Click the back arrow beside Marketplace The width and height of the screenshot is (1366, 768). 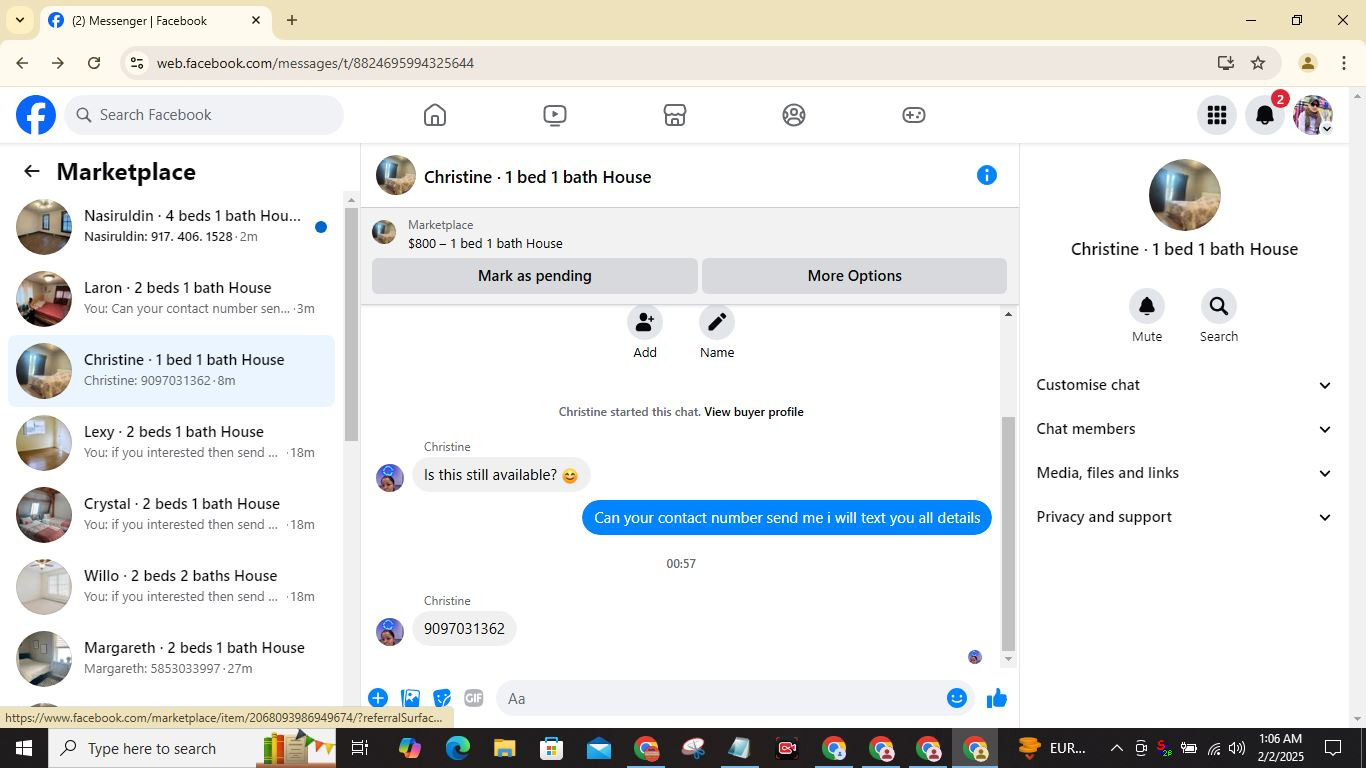[x=32, y=171]
